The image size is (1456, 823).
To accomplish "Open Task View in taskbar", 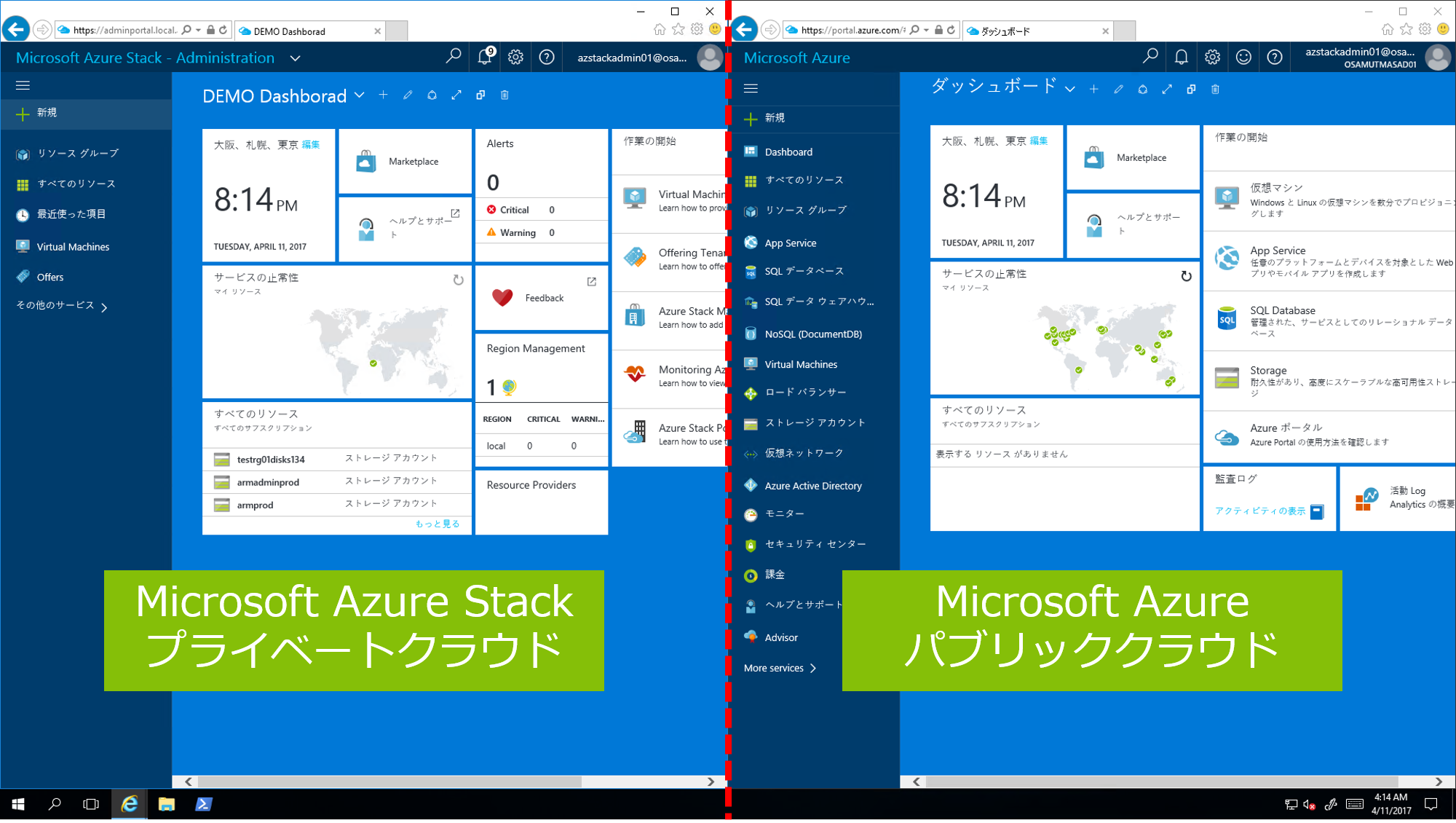I will coord(91,804).
